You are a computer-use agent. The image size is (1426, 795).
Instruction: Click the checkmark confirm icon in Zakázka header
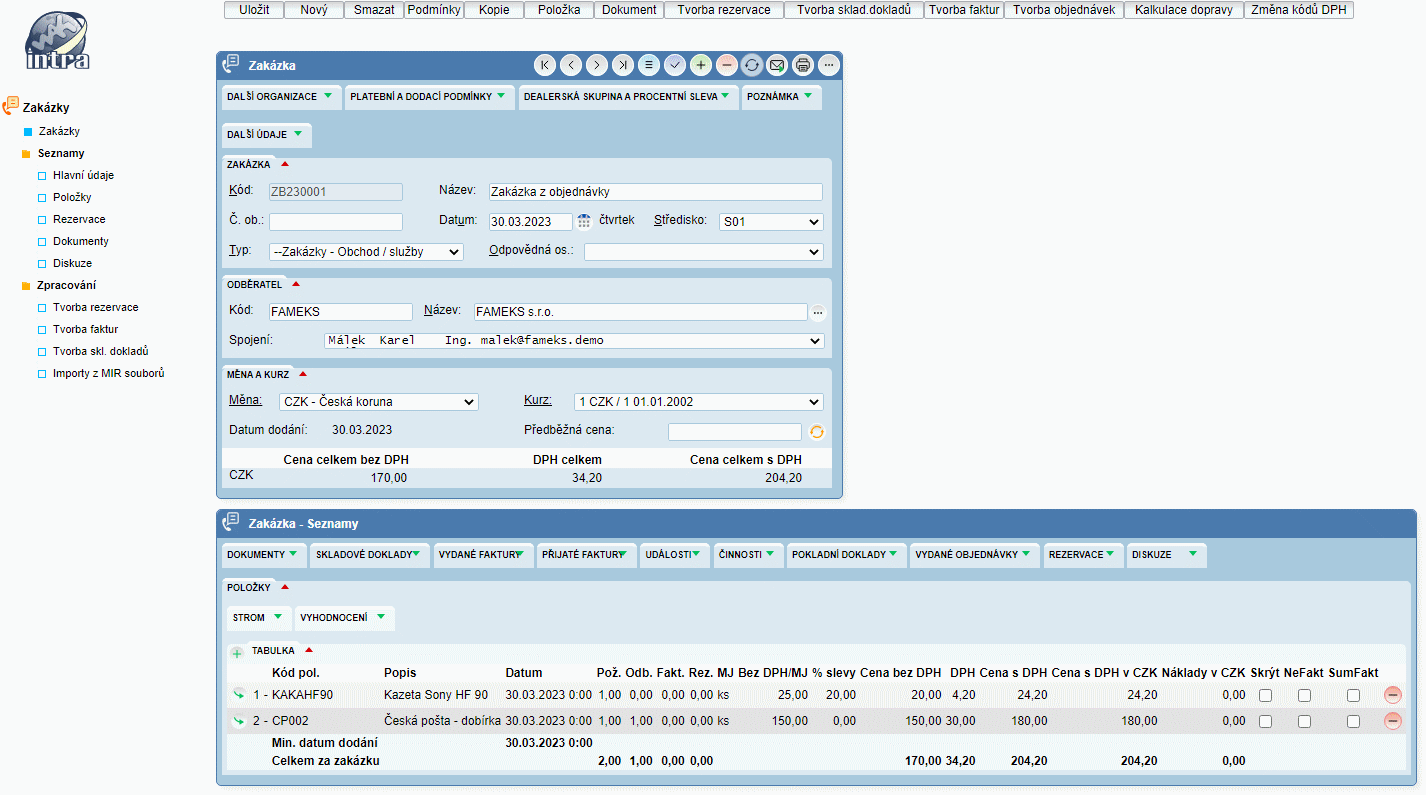(x=674, y=65)
